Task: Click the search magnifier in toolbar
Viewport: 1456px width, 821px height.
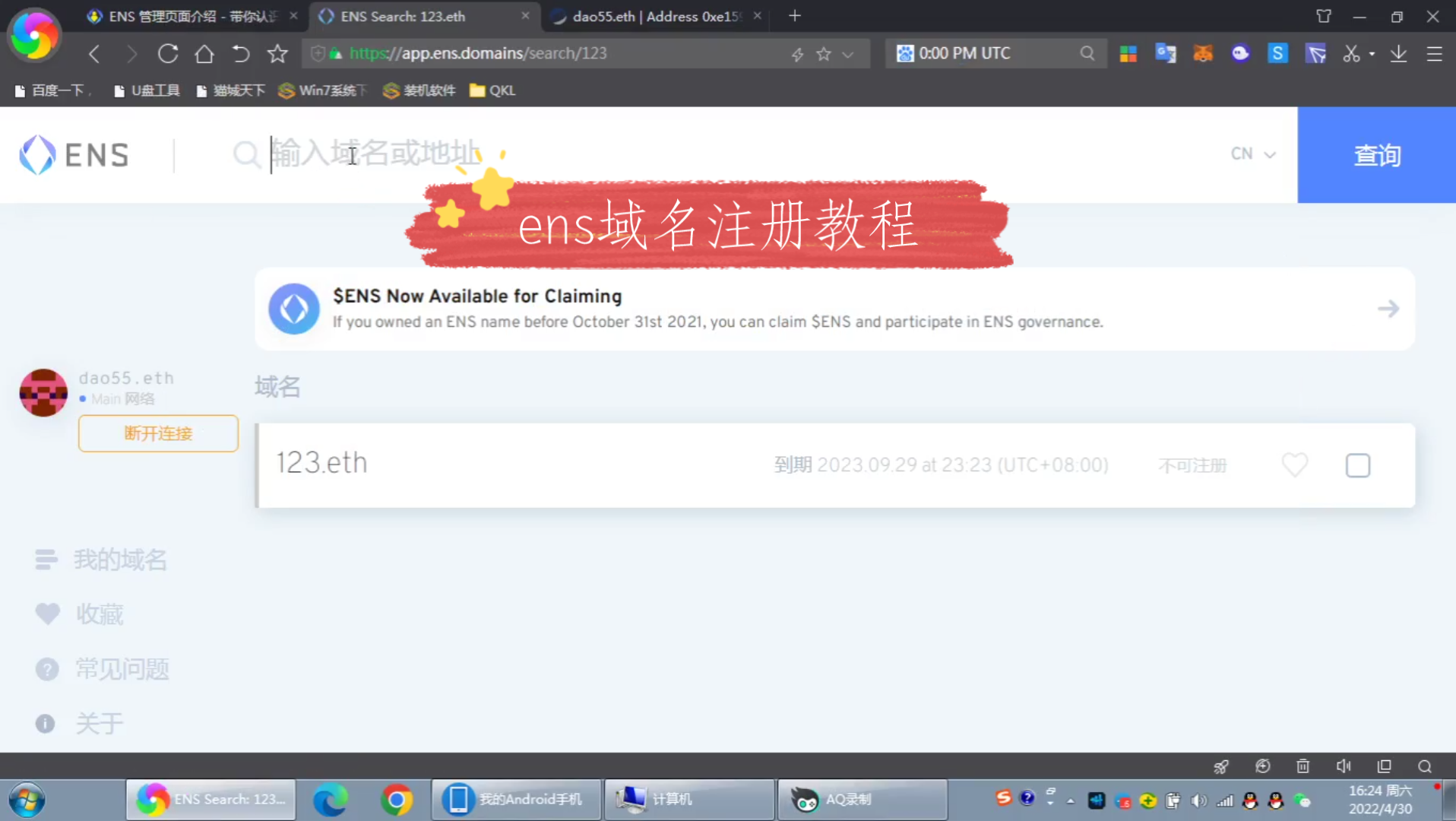Action: (1087, 54)
